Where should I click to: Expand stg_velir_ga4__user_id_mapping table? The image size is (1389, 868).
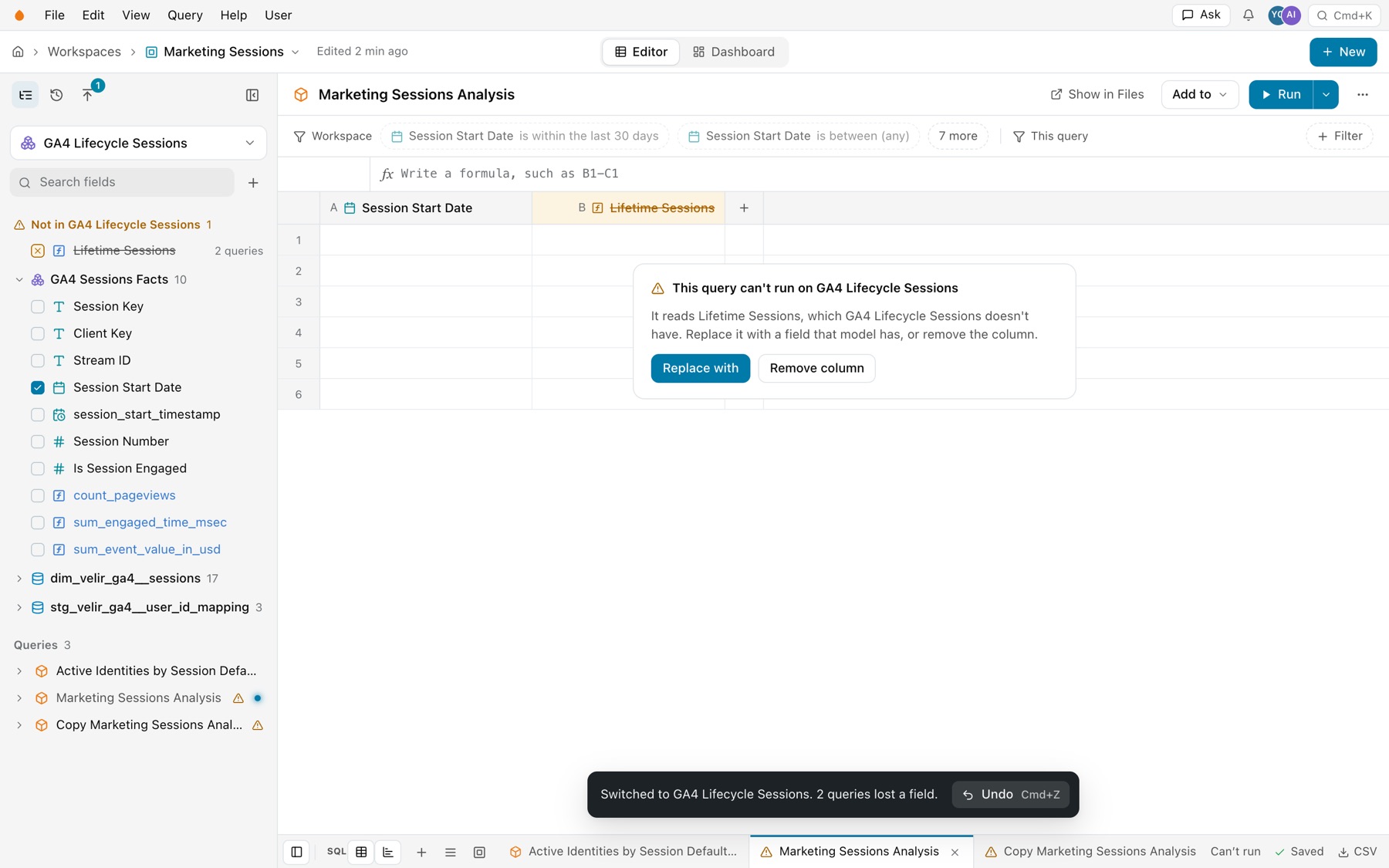pyautogui.click(x=19, y=607)
